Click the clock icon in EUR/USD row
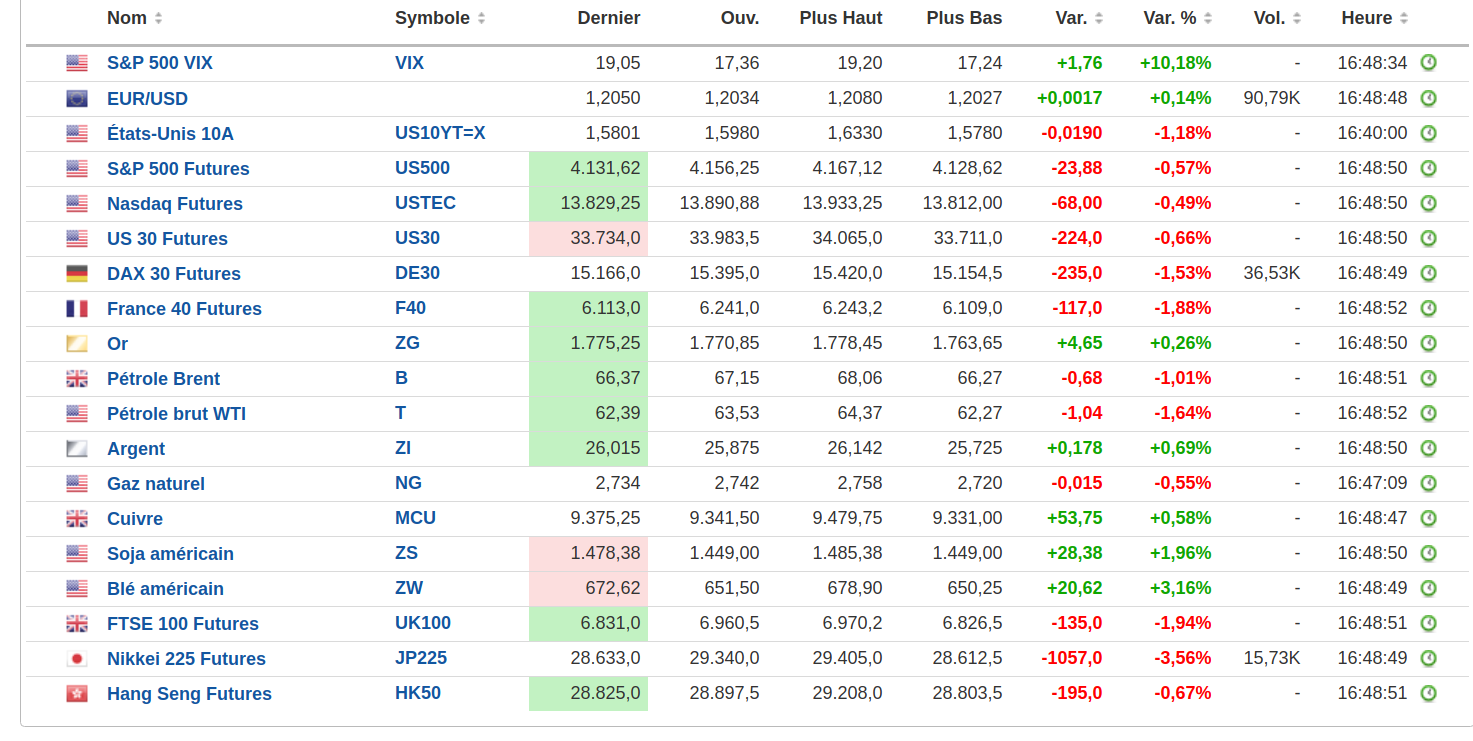 pyautogui.click(x=1428, y=98)
